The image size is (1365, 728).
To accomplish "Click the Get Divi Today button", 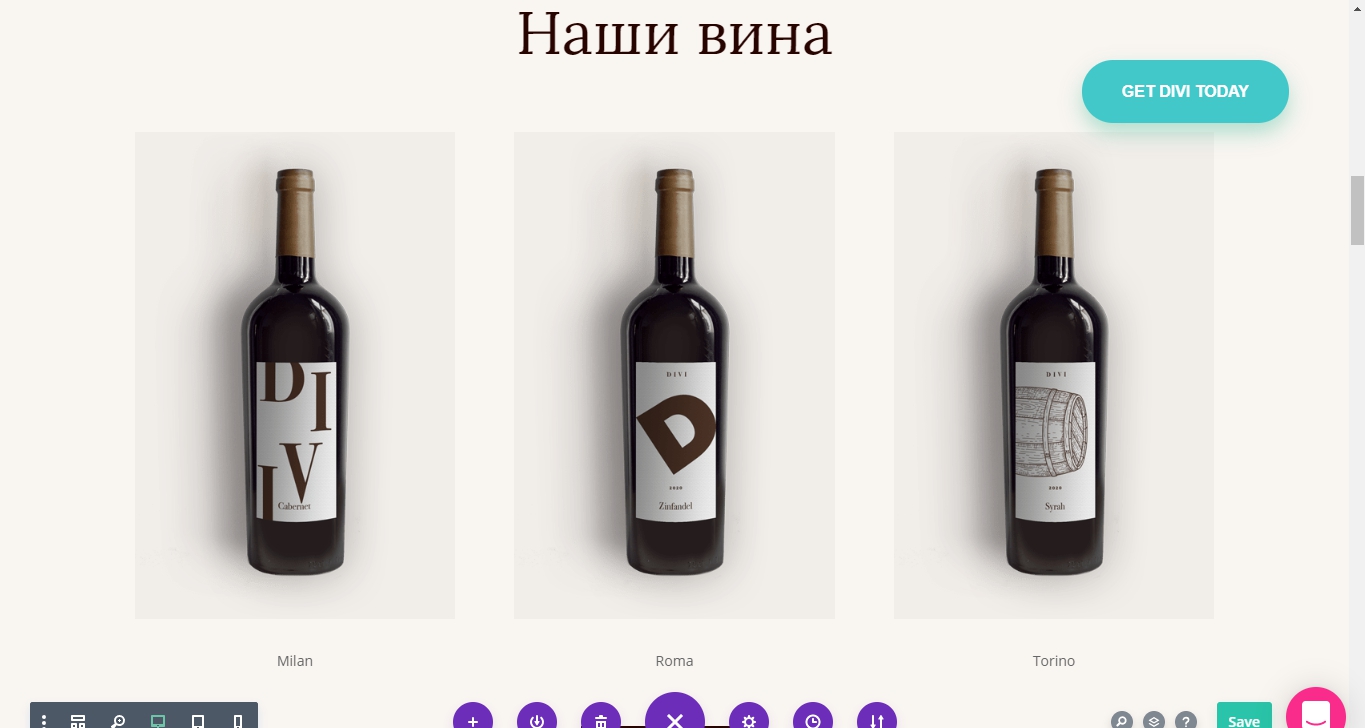I will (x=1185, y=91).
